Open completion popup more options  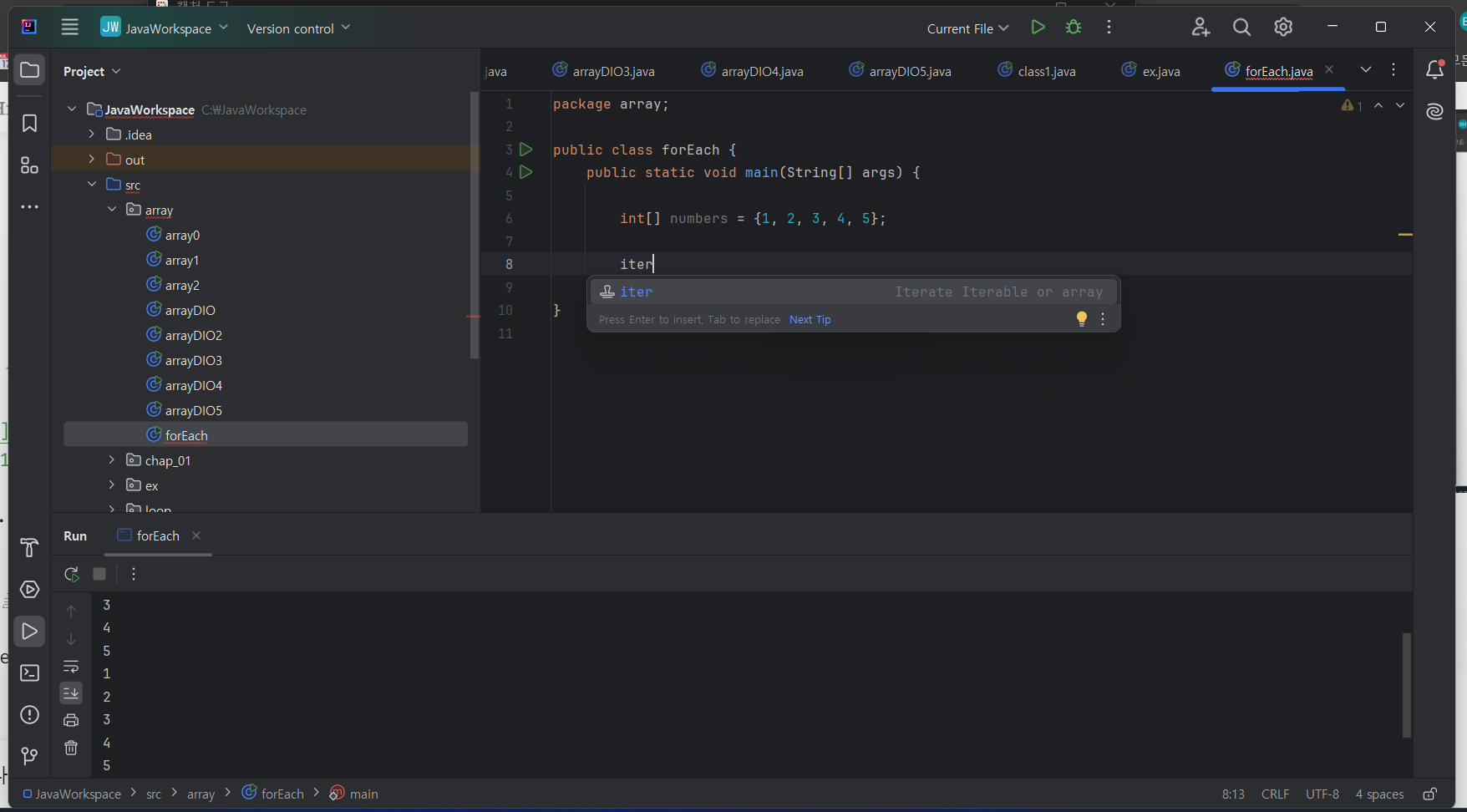(x=1103, y=319)
